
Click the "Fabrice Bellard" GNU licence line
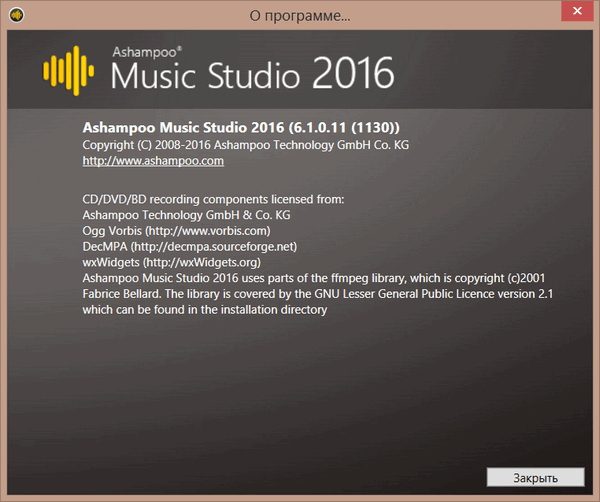[x=318, y=294]
